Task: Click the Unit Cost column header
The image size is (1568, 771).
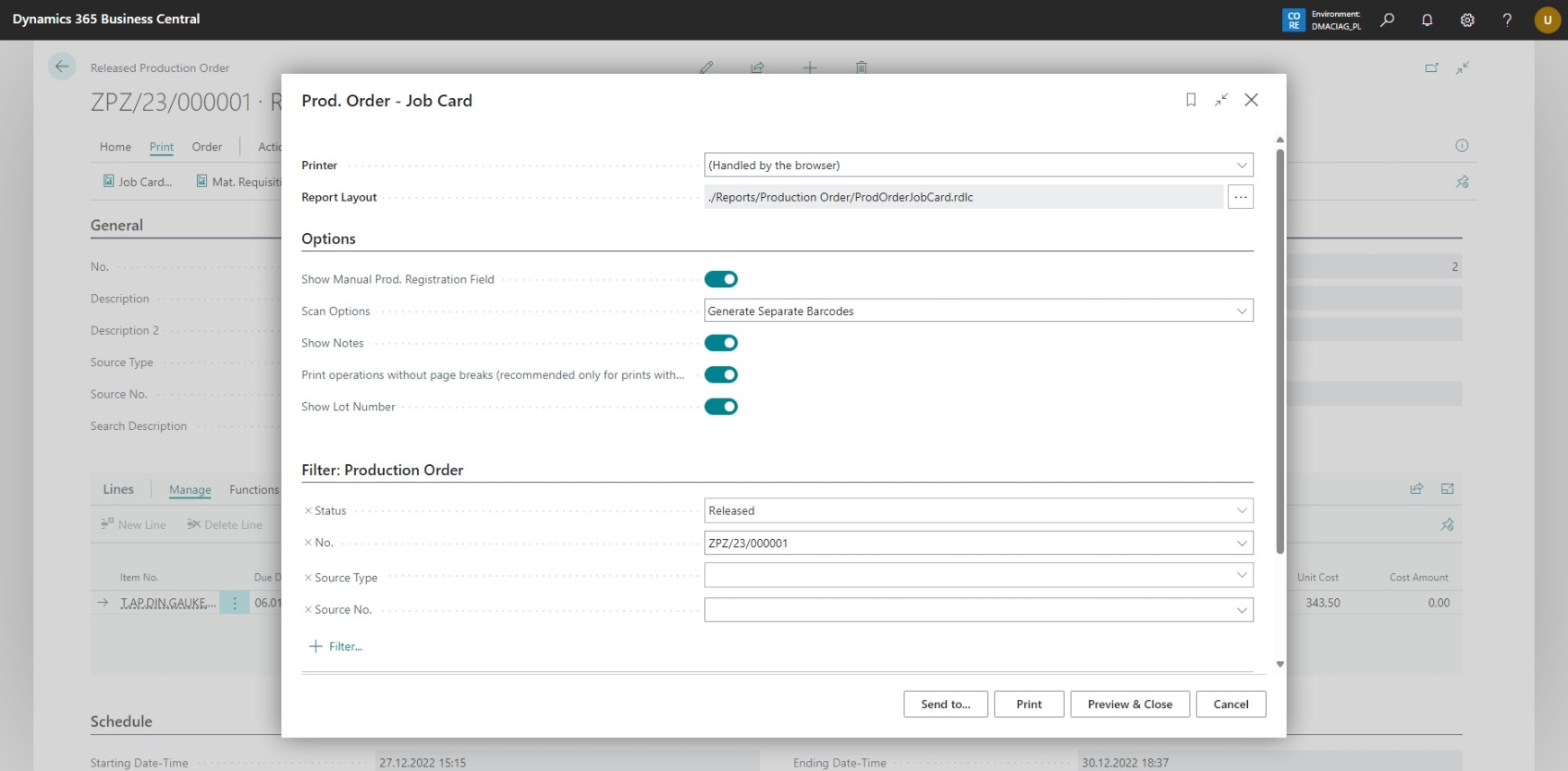Action: click(1317, 578)
